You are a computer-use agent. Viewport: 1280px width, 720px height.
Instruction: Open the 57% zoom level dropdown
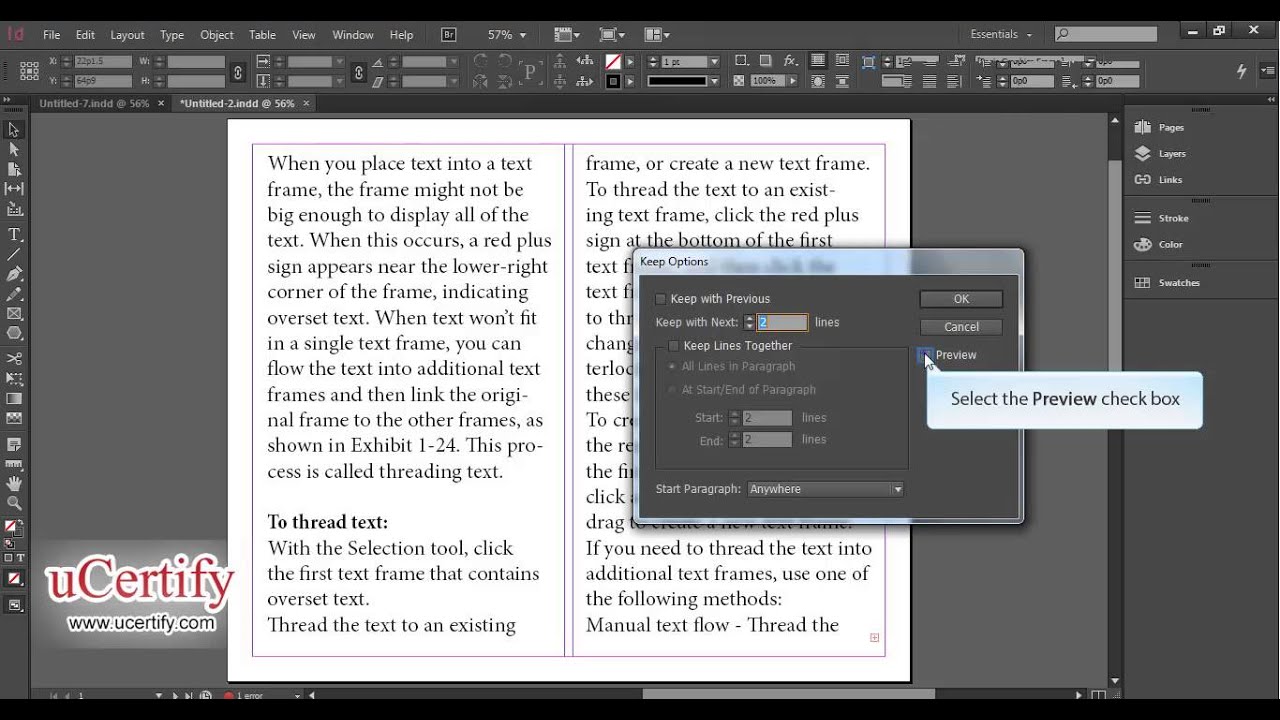coord(507,35)
